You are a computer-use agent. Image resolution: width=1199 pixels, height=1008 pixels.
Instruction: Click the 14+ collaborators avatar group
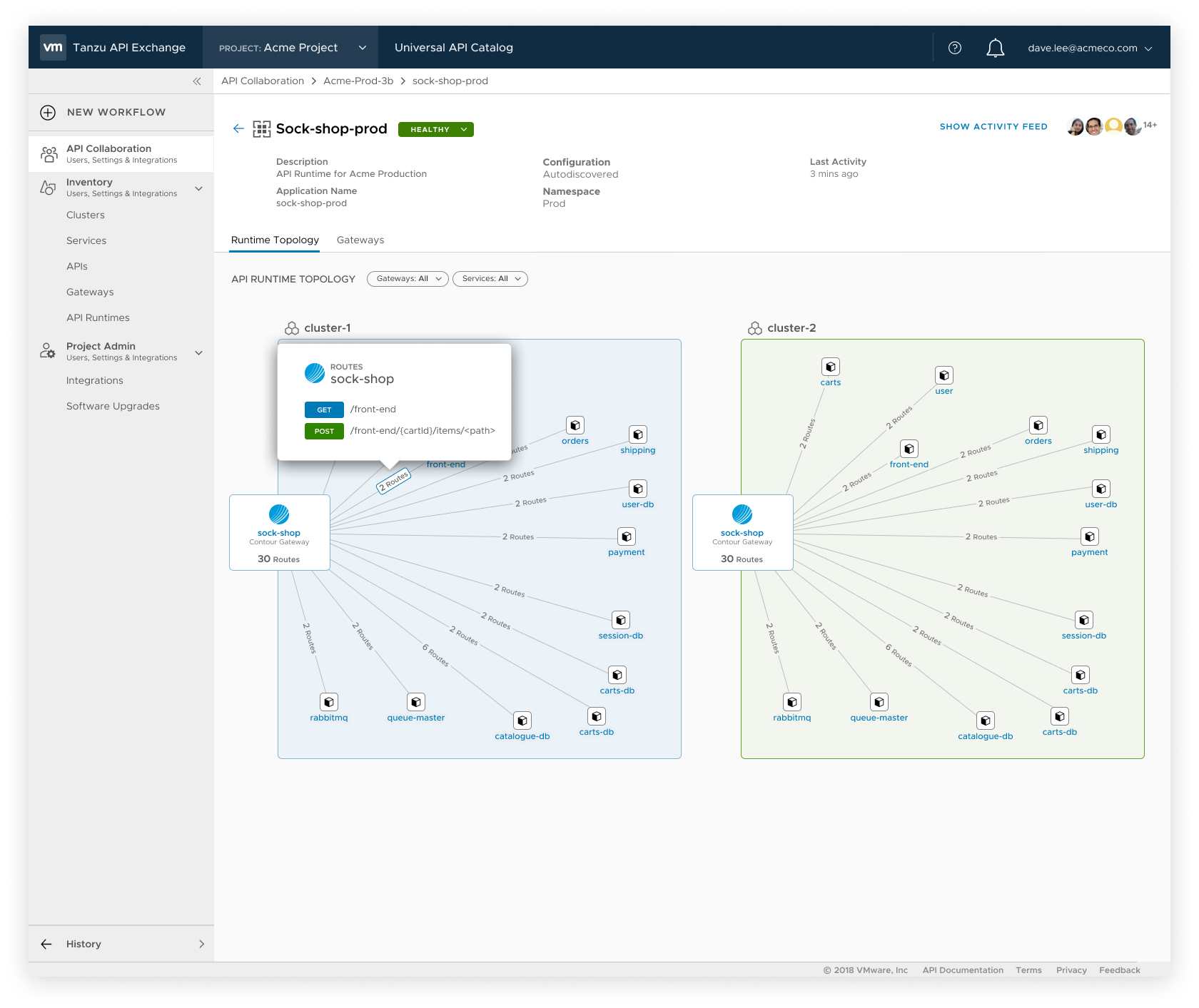coord(1111,126)
